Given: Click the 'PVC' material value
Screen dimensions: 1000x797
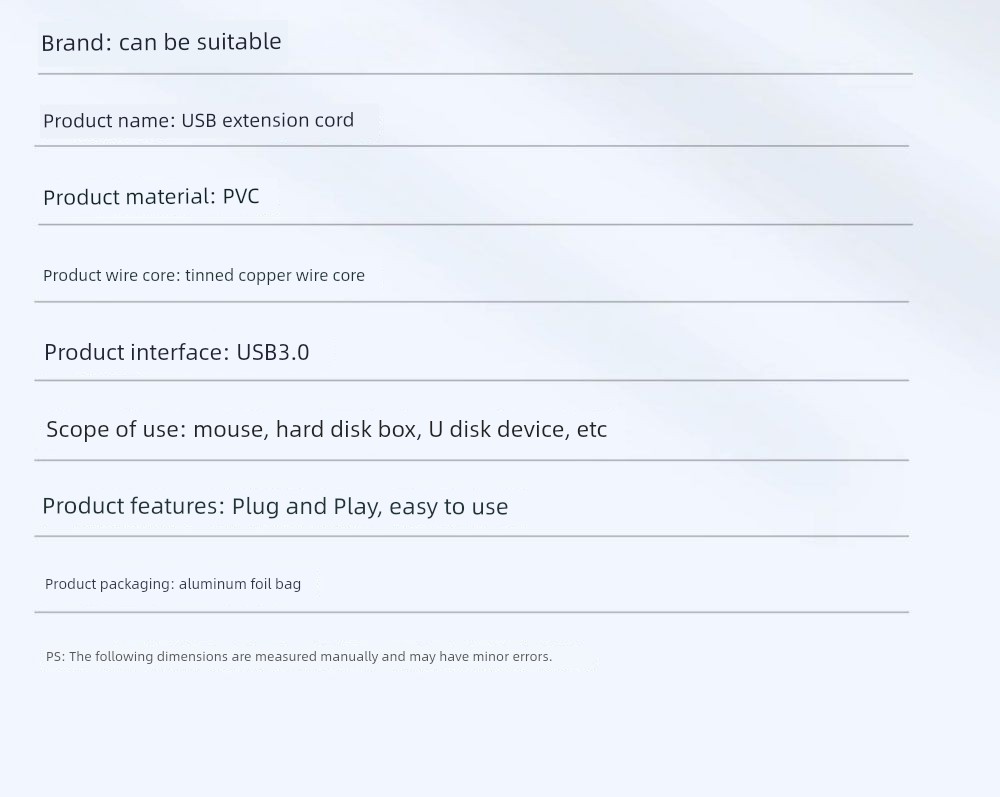Looking at the screenshot, I should (241, 196).
